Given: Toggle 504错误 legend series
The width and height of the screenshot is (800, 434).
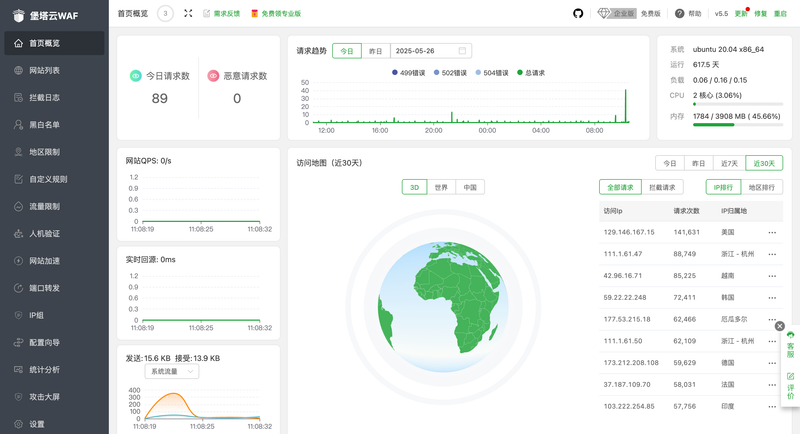Looking at the screenshot, I should (x=492, y=73).
